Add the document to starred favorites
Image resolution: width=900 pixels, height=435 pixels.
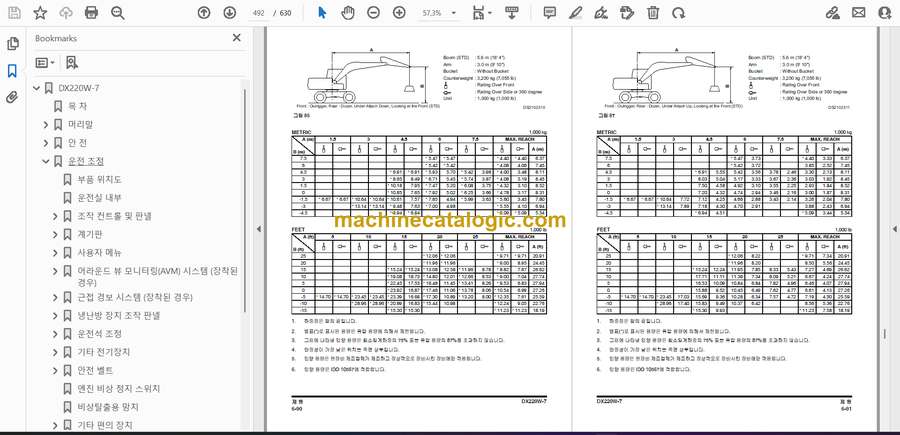[x=40, y=13]
